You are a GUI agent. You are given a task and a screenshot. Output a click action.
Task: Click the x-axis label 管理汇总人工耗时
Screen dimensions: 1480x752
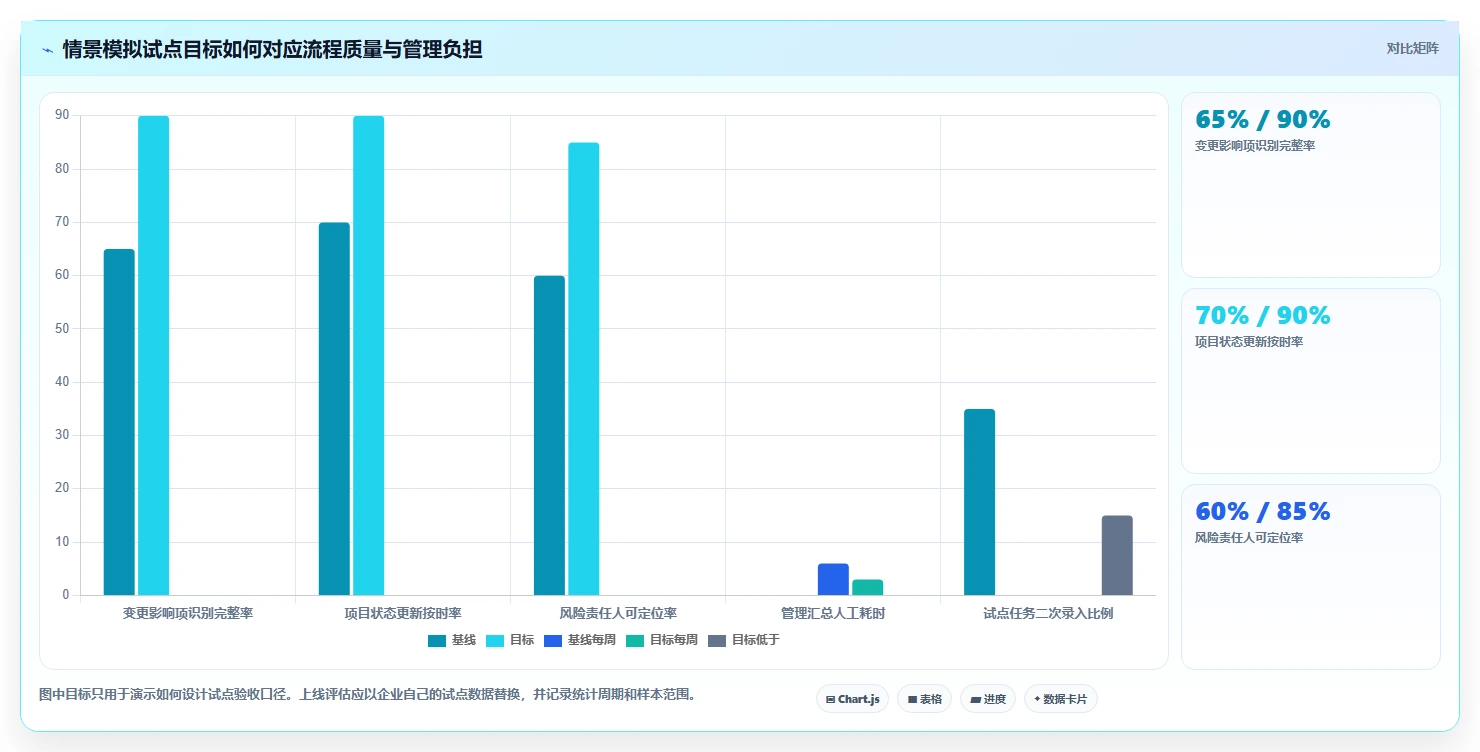[833, 613]
